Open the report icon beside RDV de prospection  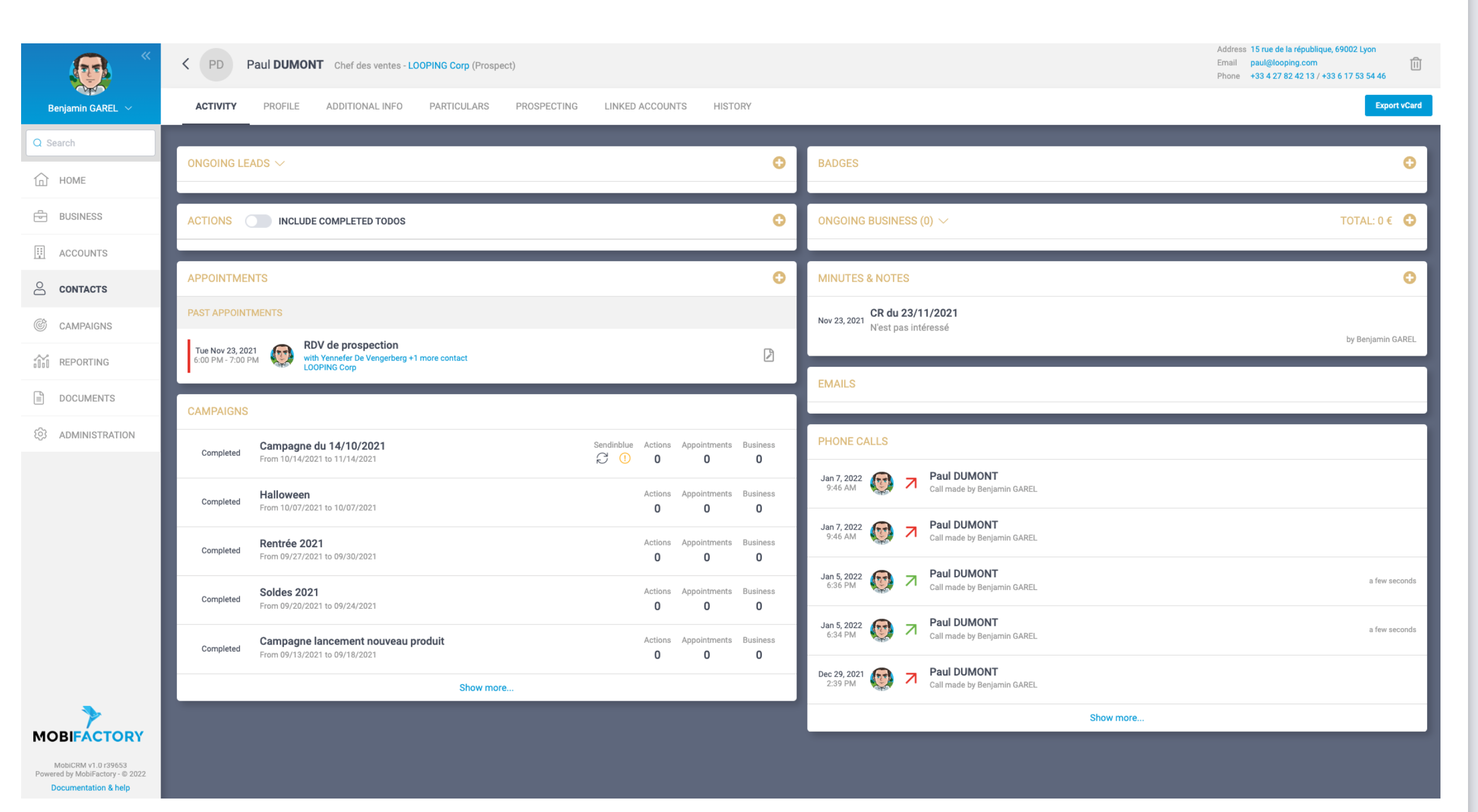[x=769, y=355]
